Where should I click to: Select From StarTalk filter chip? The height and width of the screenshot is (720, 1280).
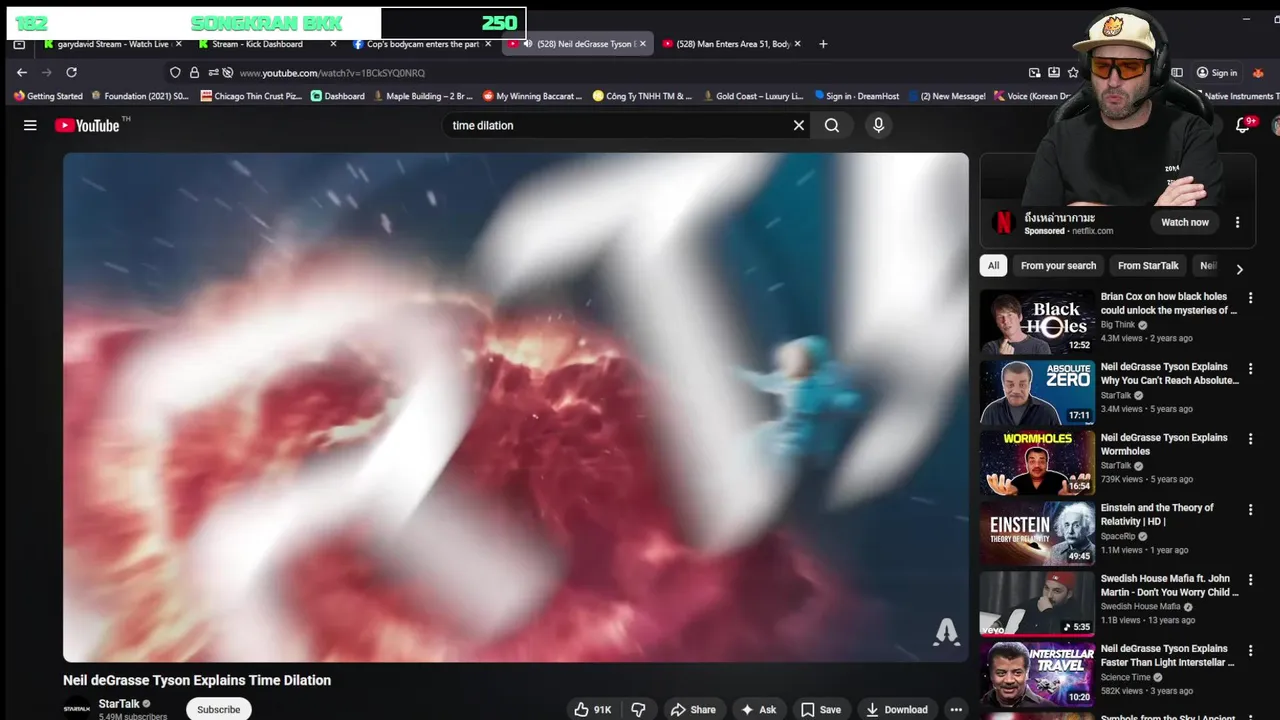click(x=1148, y=265)
